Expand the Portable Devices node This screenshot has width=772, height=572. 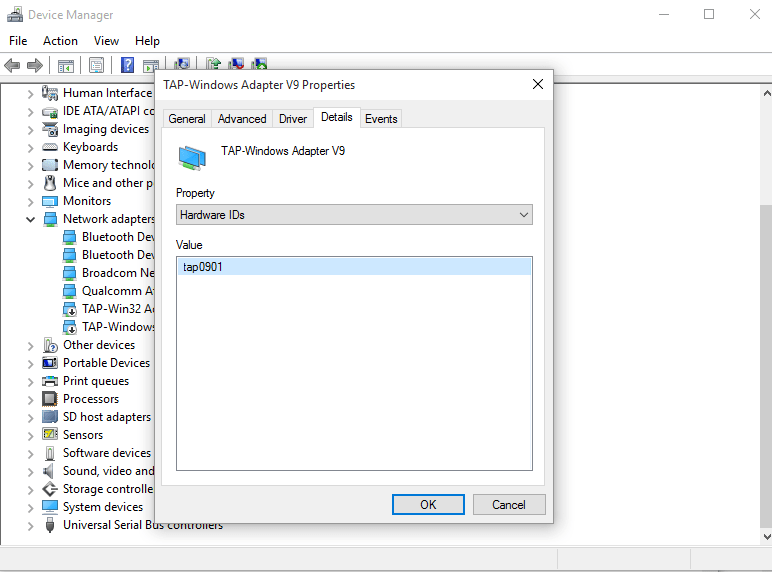[31, 364]
